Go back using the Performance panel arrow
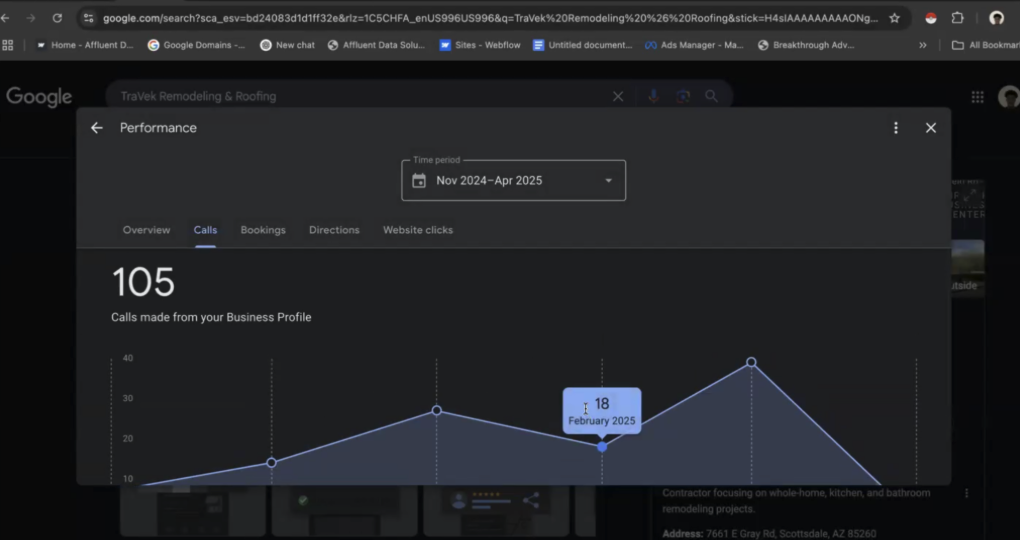The width and height of the screenshot is (1020, 540). pos(97,128)
